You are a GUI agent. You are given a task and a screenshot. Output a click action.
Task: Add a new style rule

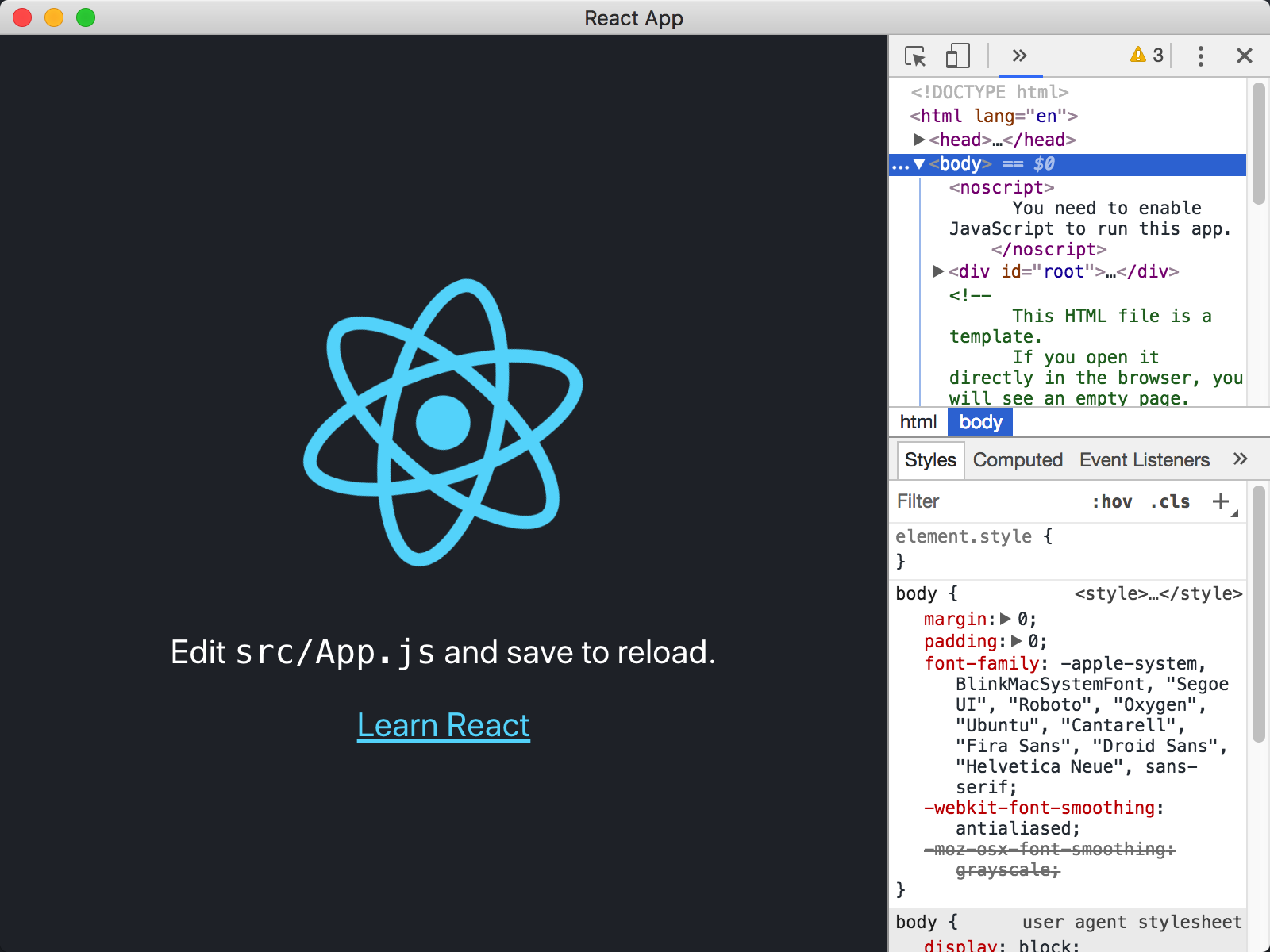[1221, 501]
